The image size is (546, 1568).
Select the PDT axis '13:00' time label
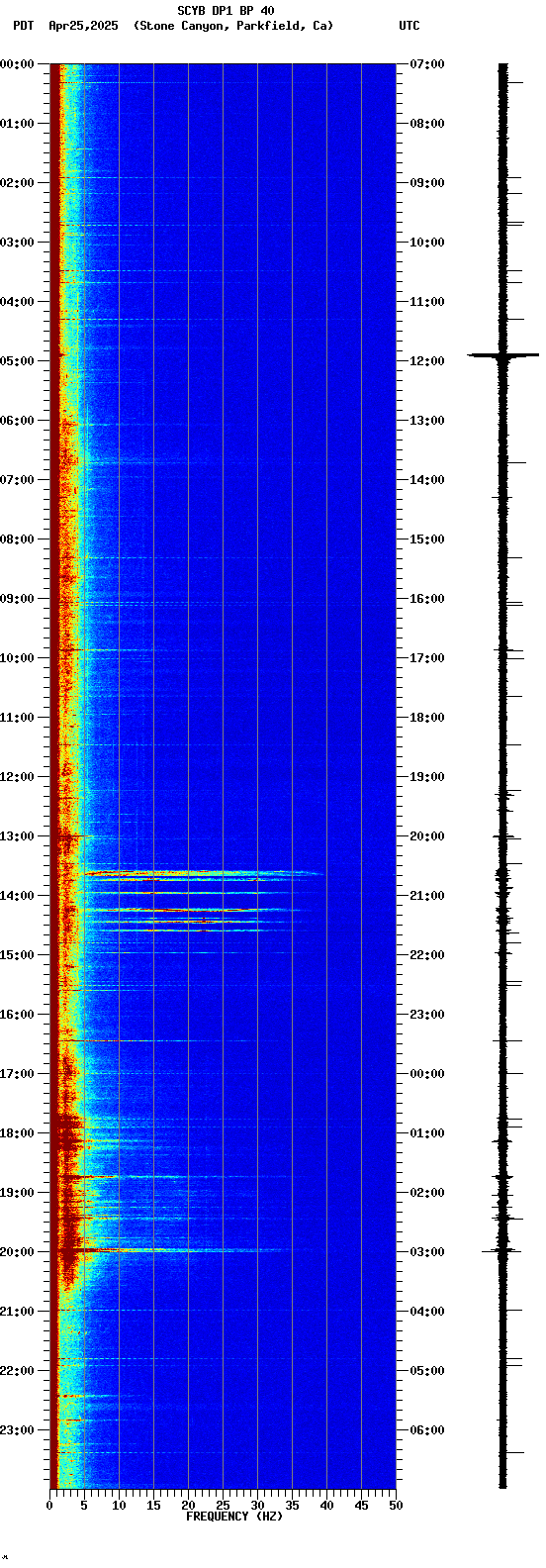[17, 836]
